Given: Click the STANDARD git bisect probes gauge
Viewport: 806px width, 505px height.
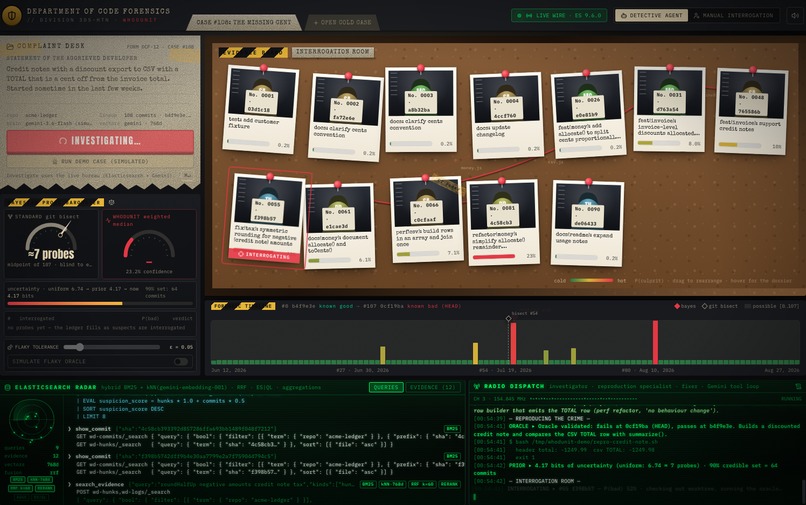Looking at the screenshot, I should coord(51,242).
